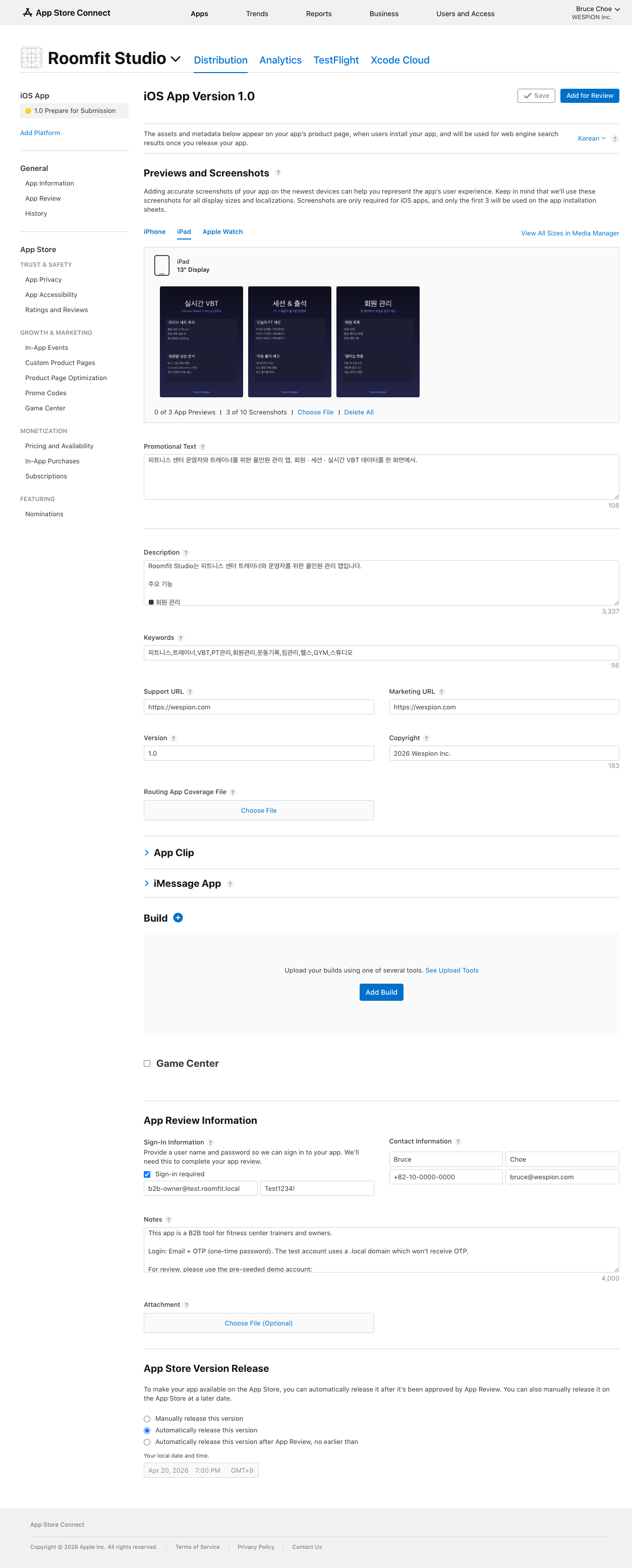Click the help icon beside Keywords label
Image resolution: width=632 pixels, height=1568 pixels.
pos(181,638)
